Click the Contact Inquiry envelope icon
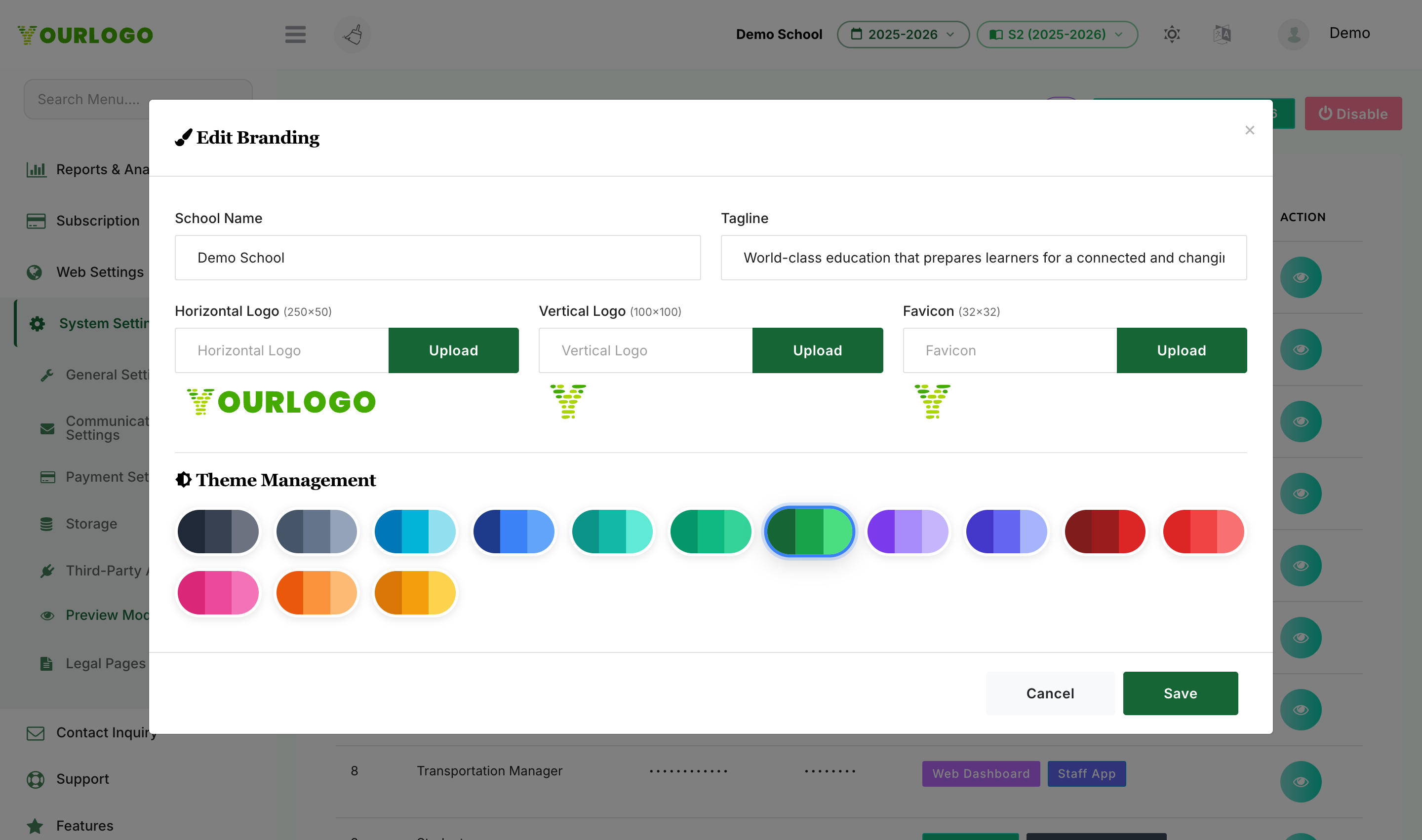Image resolution: width=1422 pixels, height=840 pixels. [36, 733]
